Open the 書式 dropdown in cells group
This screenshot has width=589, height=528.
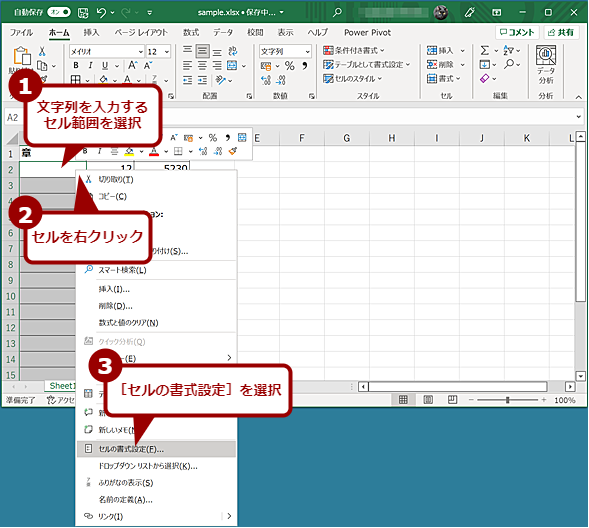point(443,79)
